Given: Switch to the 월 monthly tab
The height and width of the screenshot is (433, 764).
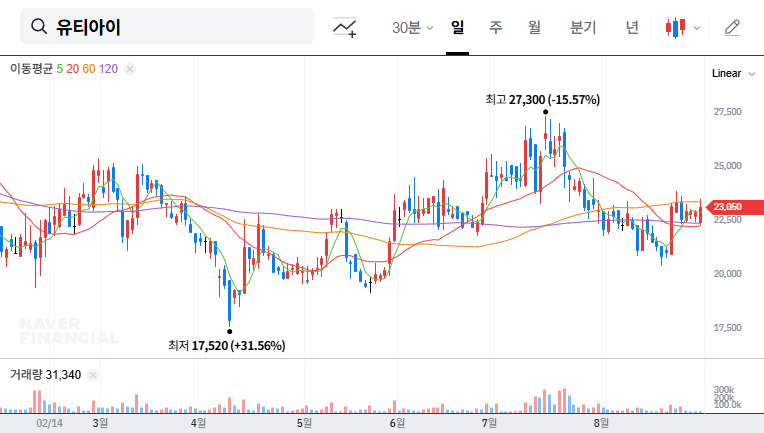Looking at the screenshot, I should point(535,27).
